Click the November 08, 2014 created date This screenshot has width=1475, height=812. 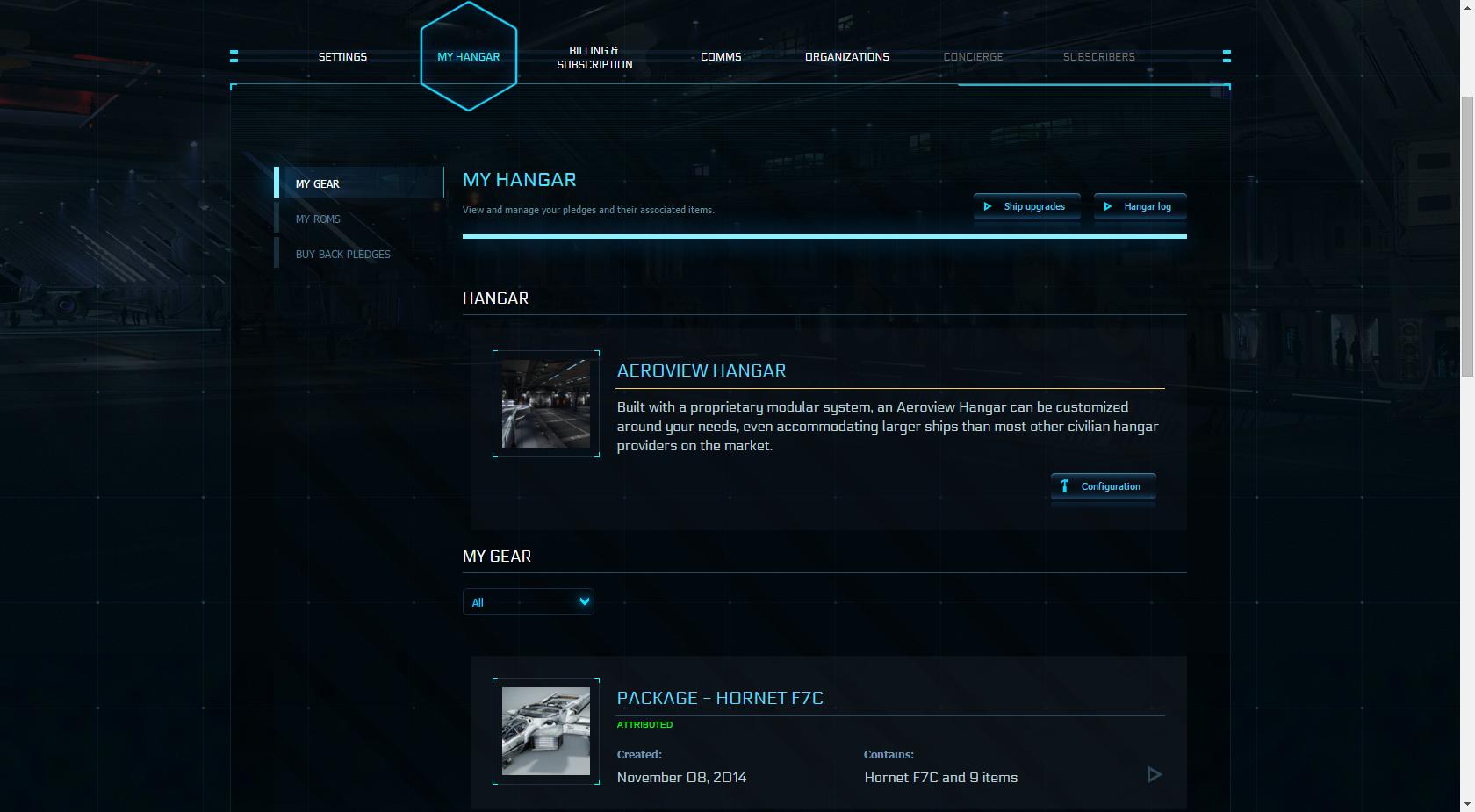coord(681,778)
